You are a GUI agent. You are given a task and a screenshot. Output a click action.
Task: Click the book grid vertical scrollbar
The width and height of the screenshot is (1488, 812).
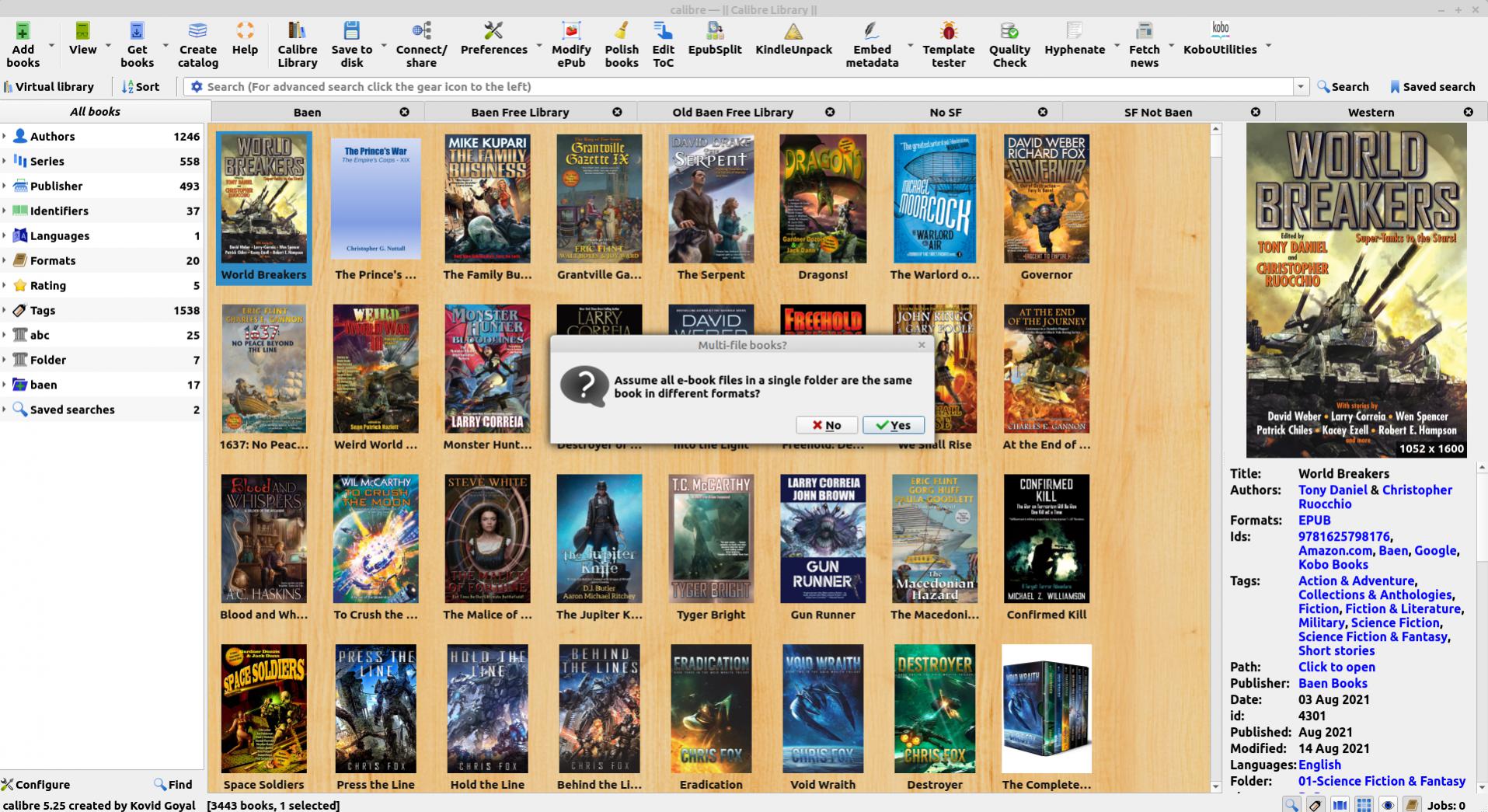click(x=1216, y=459)
